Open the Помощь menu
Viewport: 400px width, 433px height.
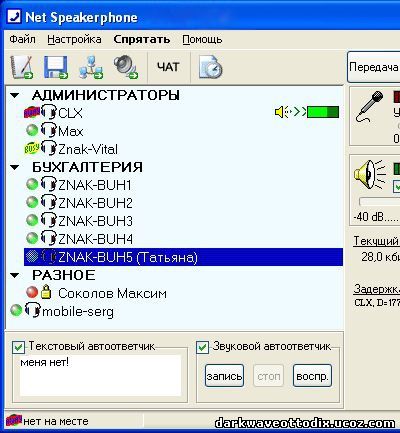(x=202, y=39)
